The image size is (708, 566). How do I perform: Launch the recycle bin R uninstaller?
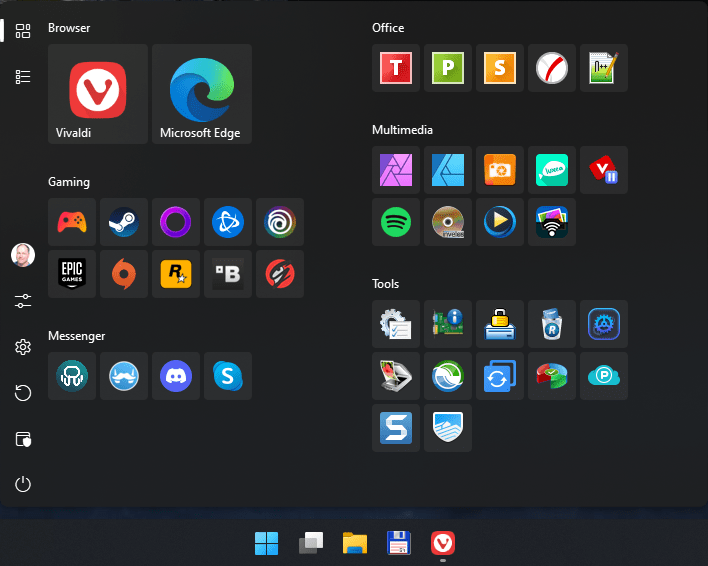coord(551,324)
